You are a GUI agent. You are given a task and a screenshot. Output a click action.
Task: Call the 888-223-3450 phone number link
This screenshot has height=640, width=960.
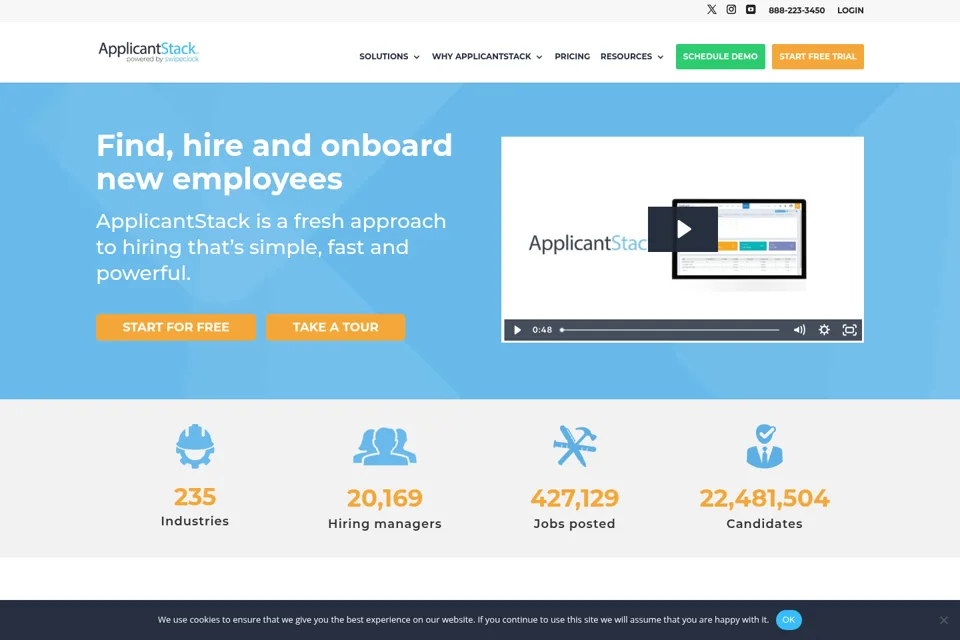click(797, 10)
